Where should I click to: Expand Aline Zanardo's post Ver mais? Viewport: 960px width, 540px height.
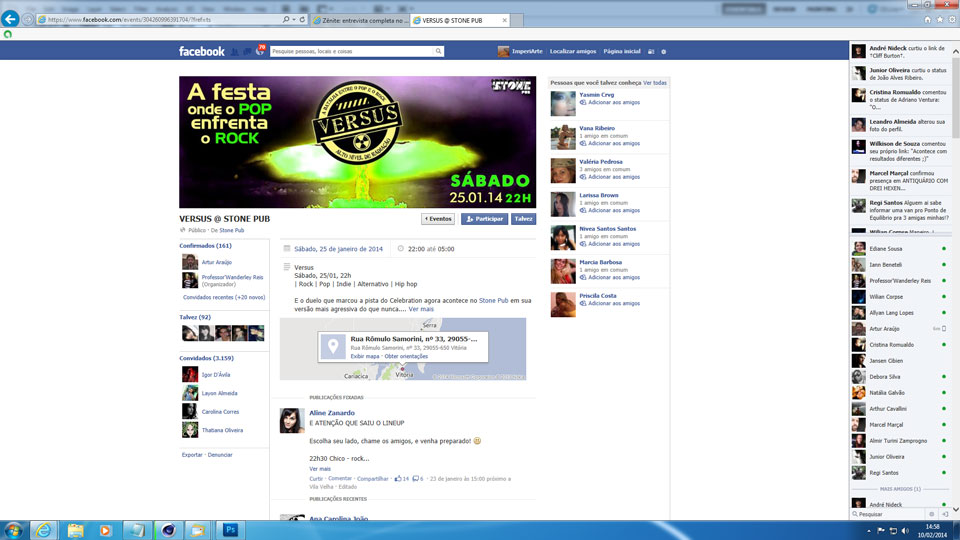(x=320, y=469)
